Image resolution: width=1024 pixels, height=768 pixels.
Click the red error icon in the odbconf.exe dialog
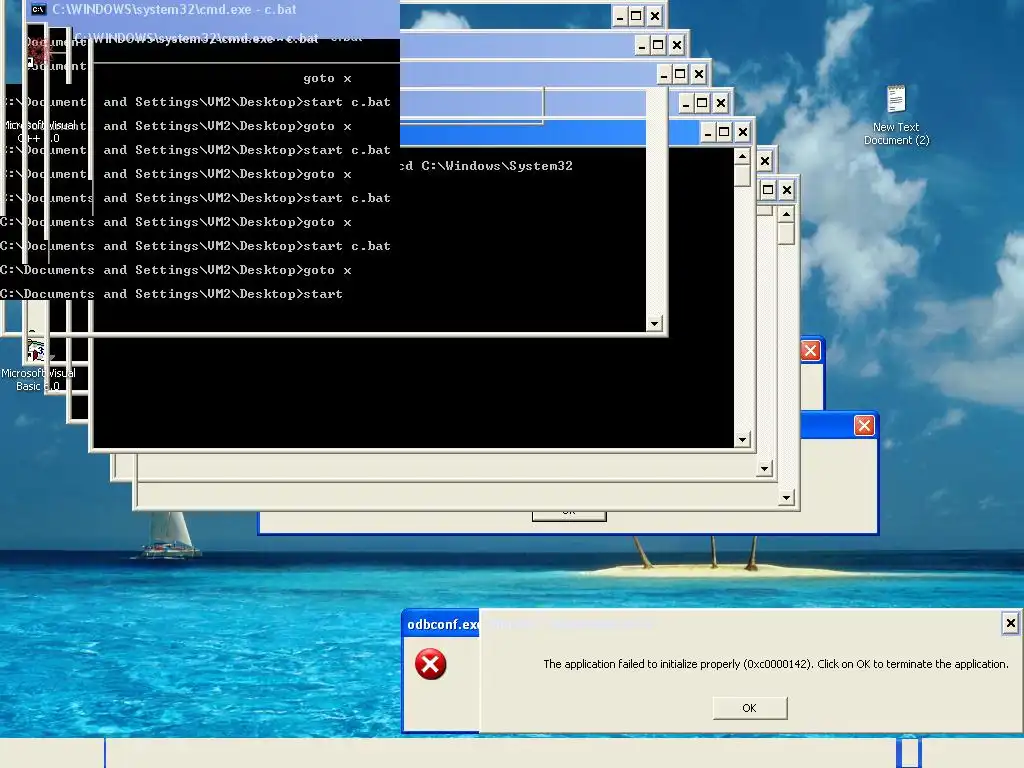(430, 664)
